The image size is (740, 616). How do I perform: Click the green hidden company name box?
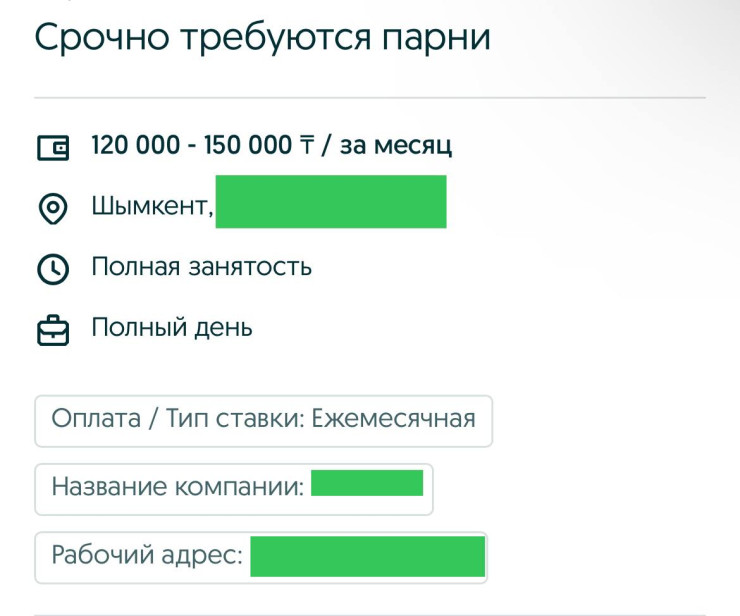(x=367, y=484)
